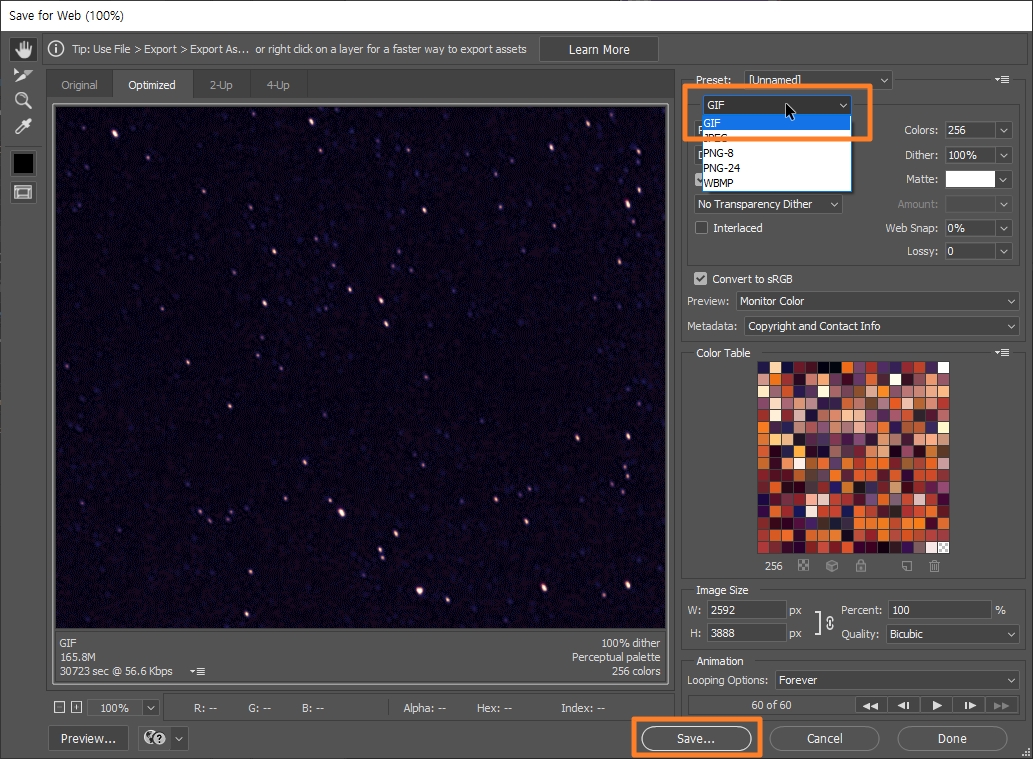1033x759 pixels.
Task: Select the Zoom tool
Action: click(x=23, y=100)
